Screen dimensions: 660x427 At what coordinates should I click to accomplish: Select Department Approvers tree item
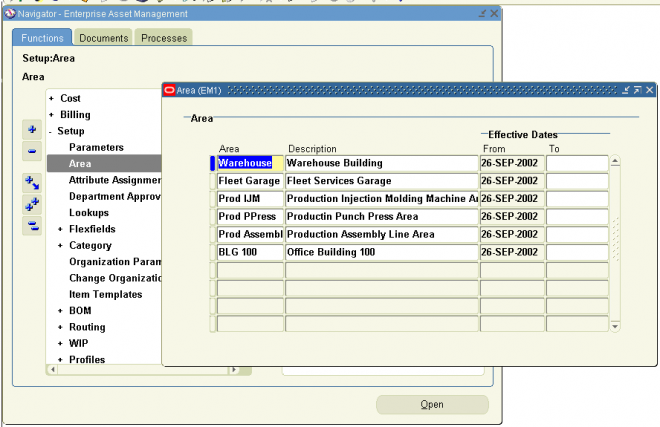click(x=115, y=197)
